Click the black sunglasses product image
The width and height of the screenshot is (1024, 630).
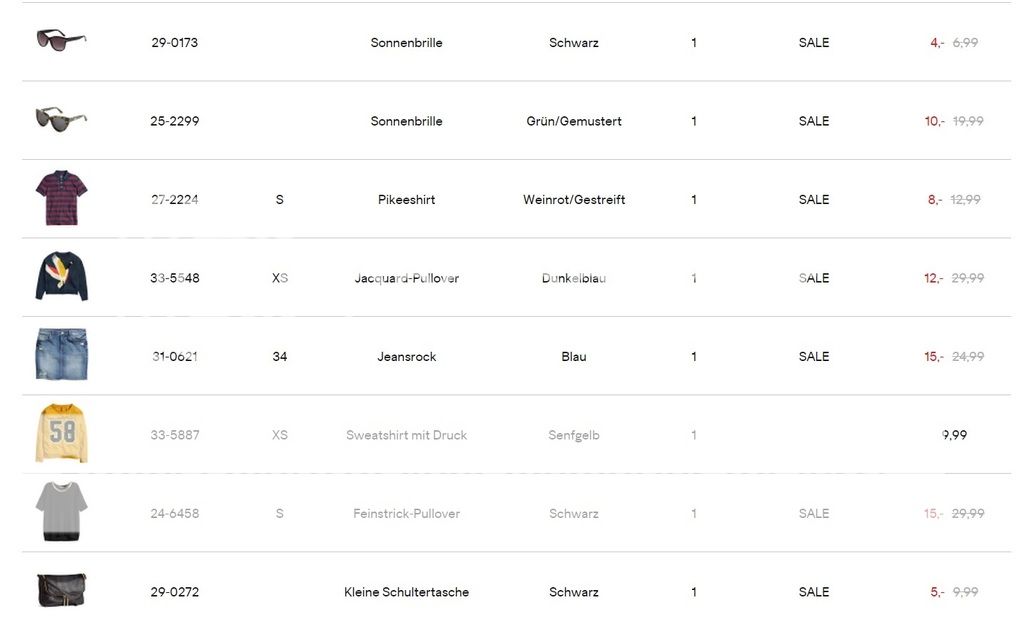click(61, 40)
